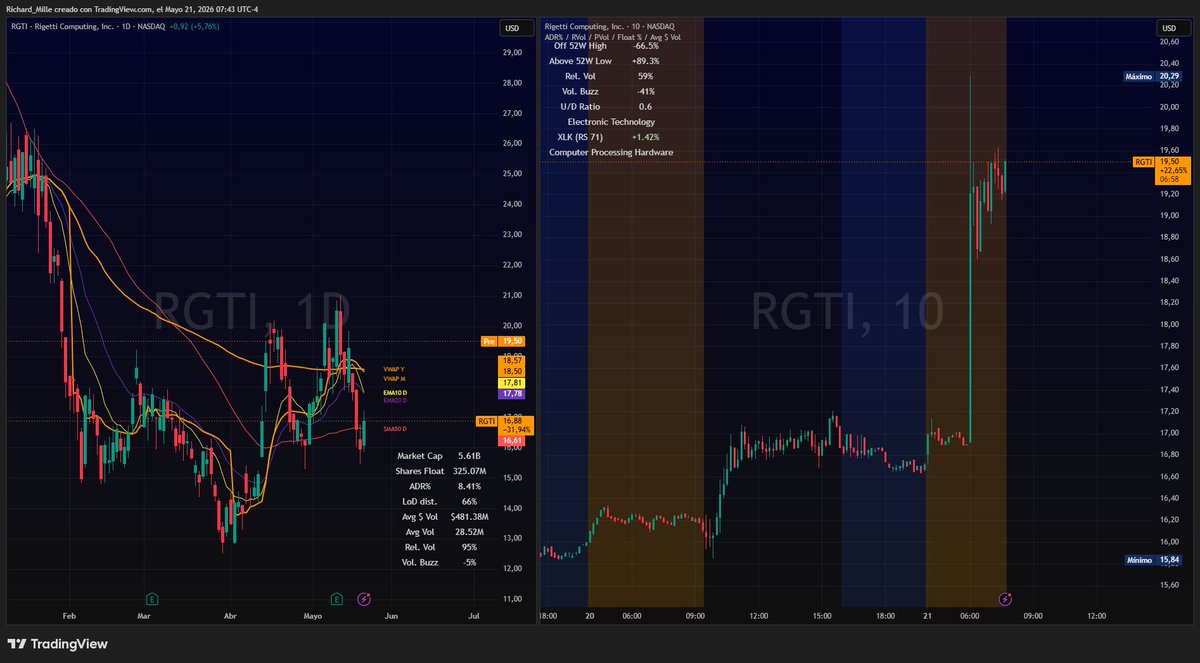This screenshot has width=1200, height=663.
Task: Click the U/D Ratio 0.6 row
Action: pyautogui.click(x=605, y=106)
